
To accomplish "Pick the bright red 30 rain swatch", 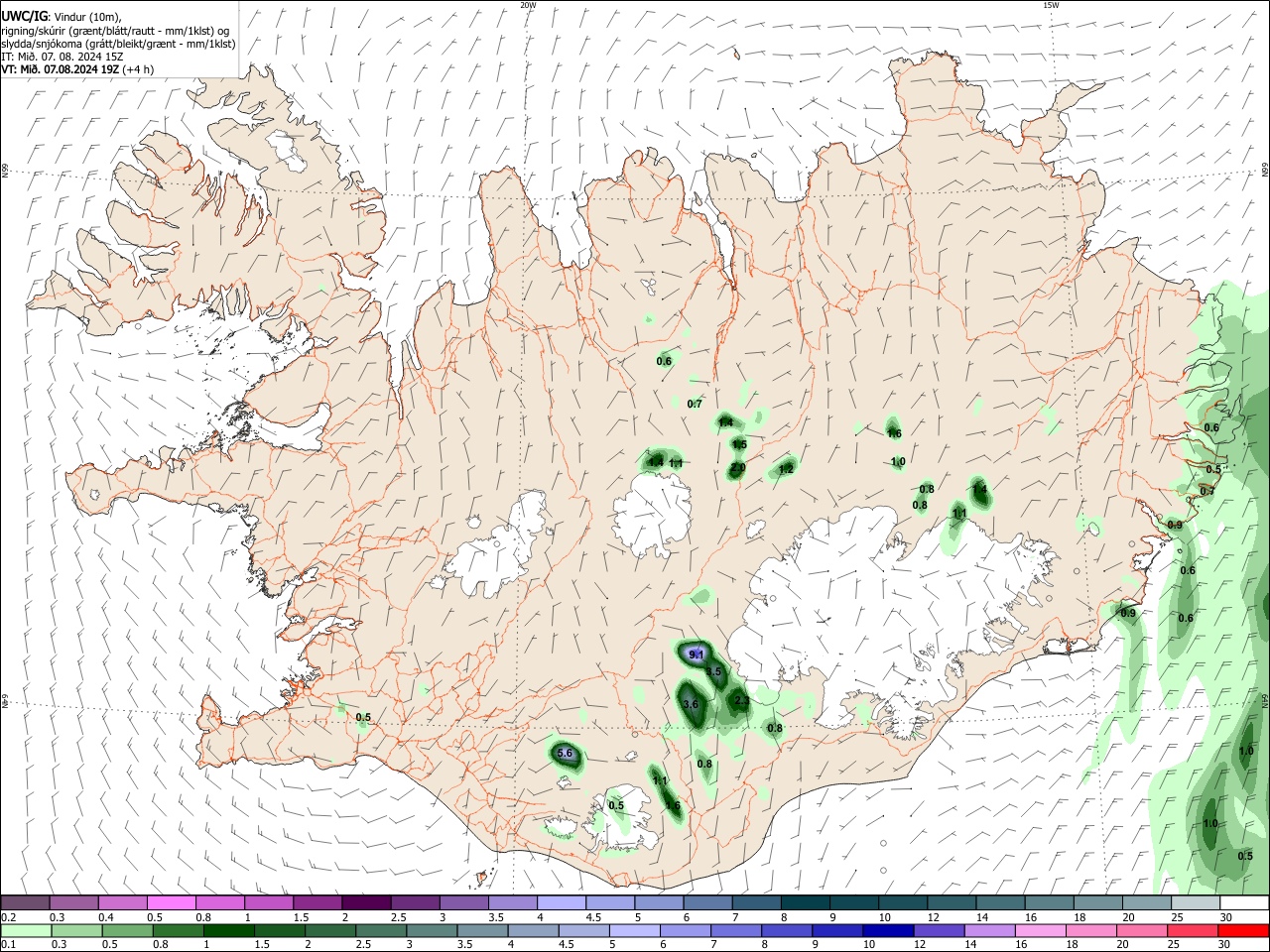I will click(x=1243, y=931).
